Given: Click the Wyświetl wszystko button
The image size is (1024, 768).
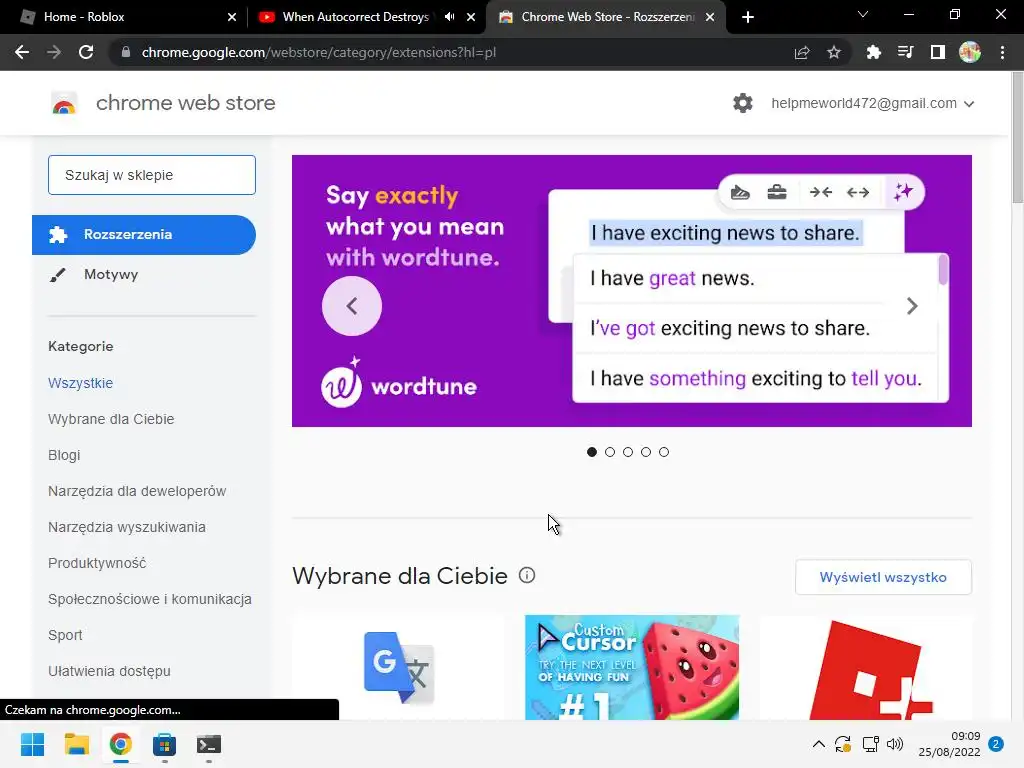Looking at the screenshot, I should [883, 577].
